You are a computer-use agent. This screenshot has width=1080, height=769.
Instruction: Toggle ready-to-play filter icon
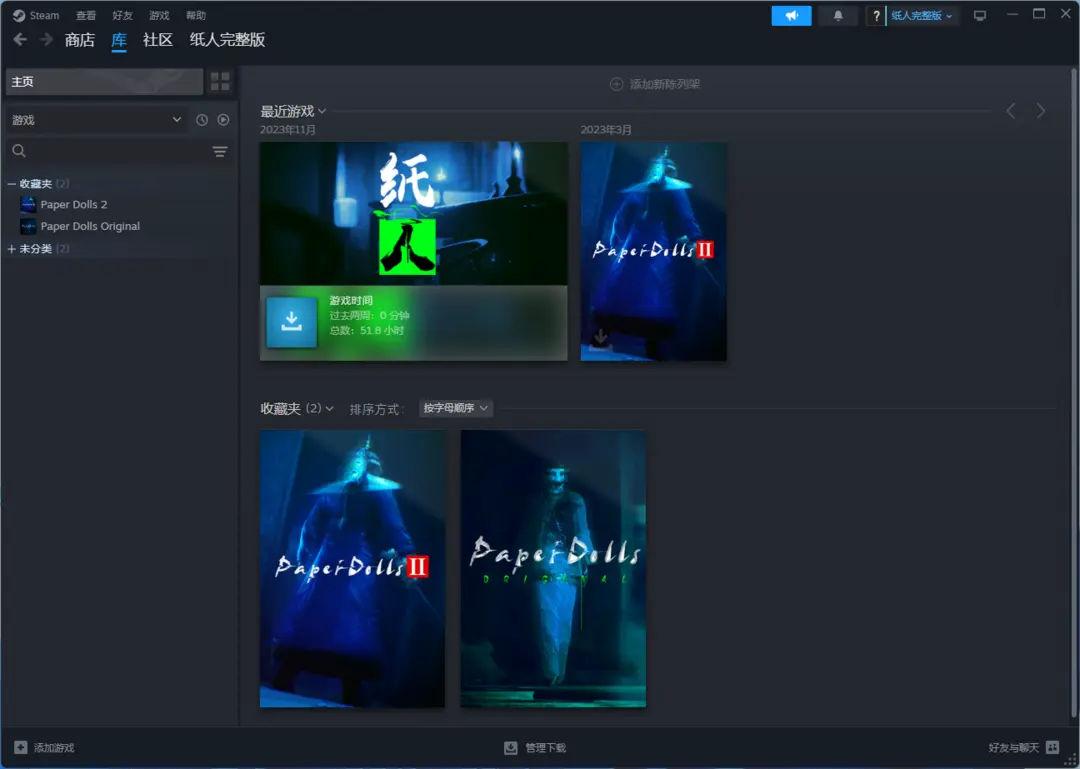[223, 120]
